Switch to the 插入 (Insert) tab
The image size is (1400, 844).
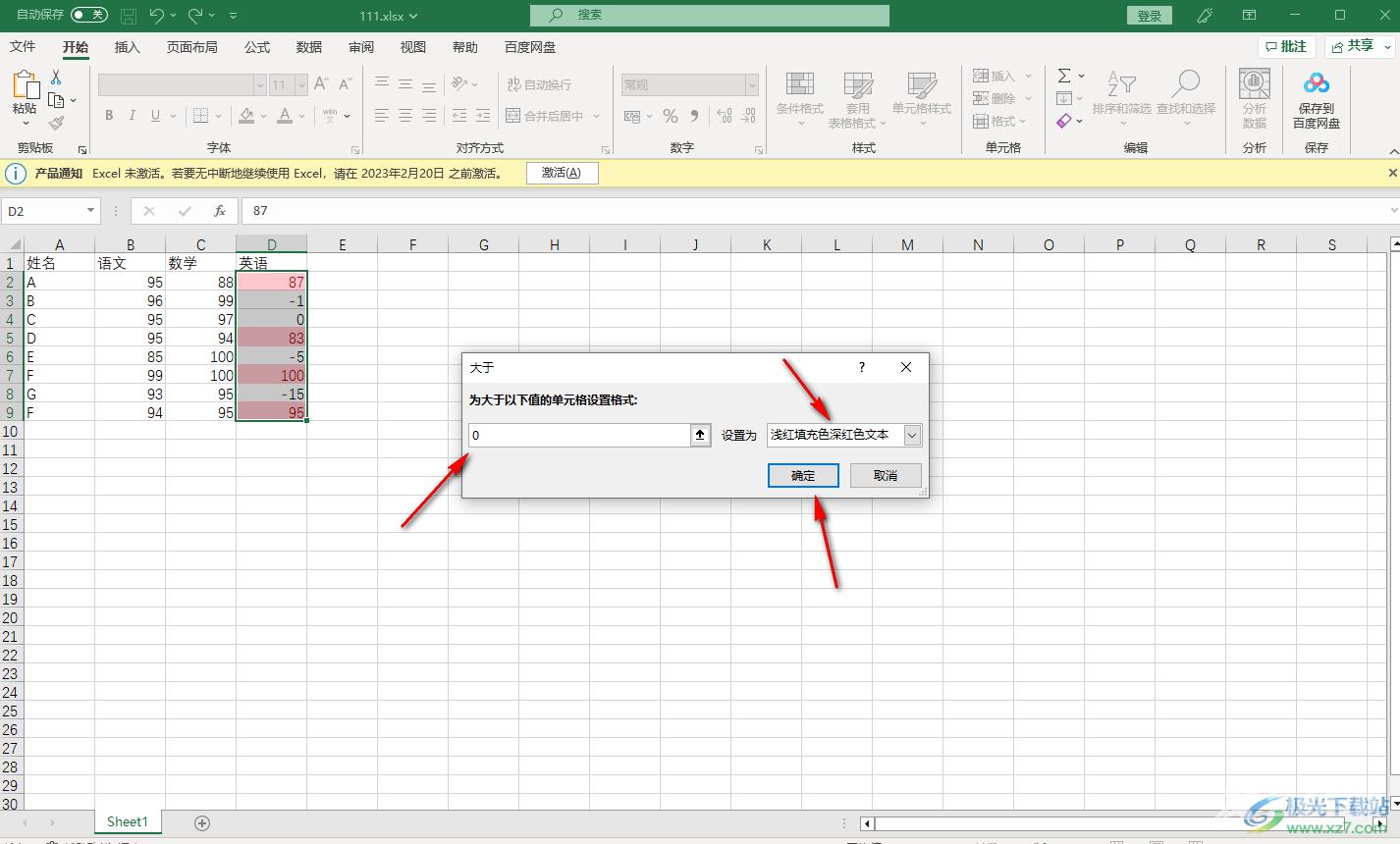(x=128, y=47)
